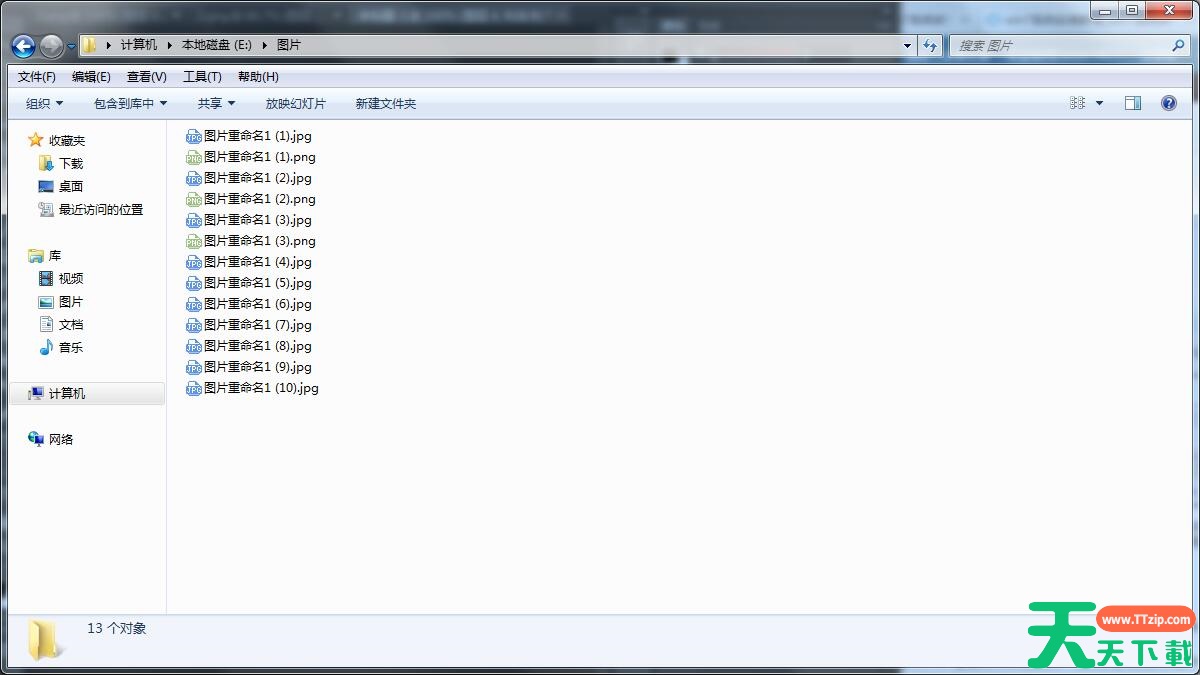
Task: Click the 13 个对象 status text
Action: (x=117, y=628)
